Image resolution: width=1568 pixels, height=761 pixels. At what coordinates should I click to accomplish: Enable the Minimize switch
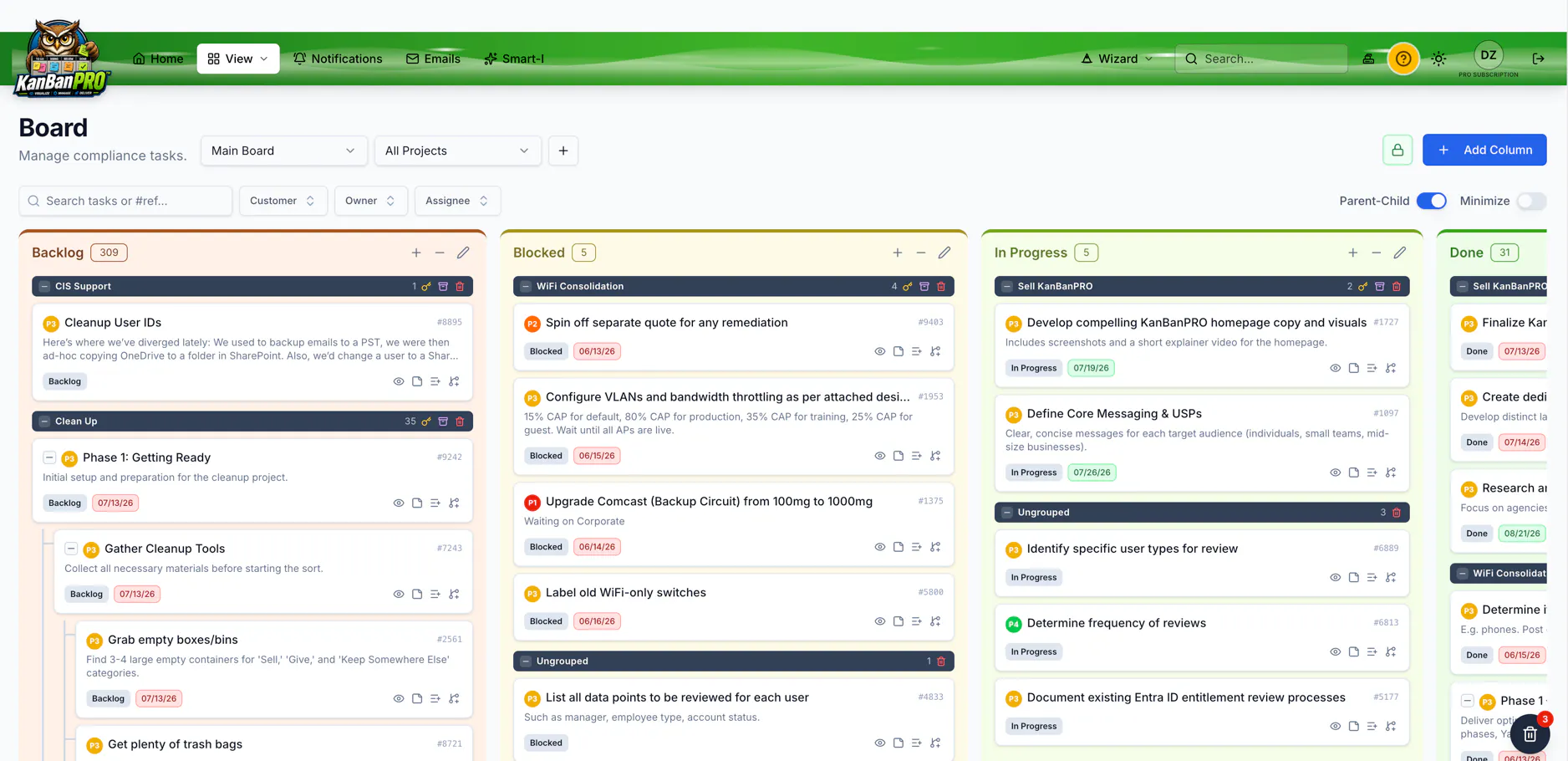(1531, 201)
